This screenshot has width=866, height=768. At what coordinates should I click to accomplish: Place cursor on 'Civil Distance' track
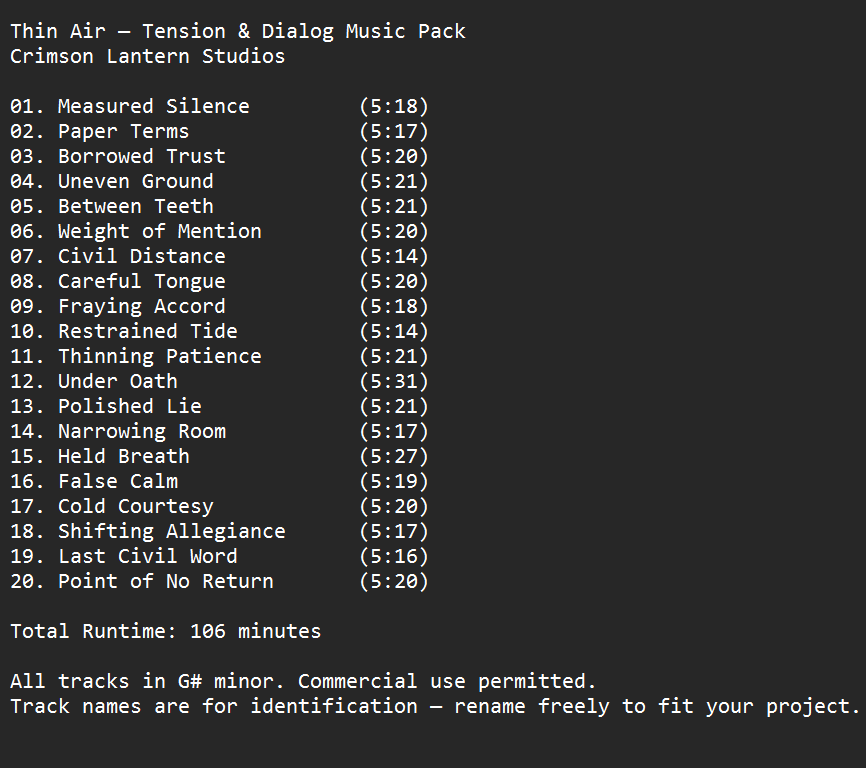[x=141, y=256]
